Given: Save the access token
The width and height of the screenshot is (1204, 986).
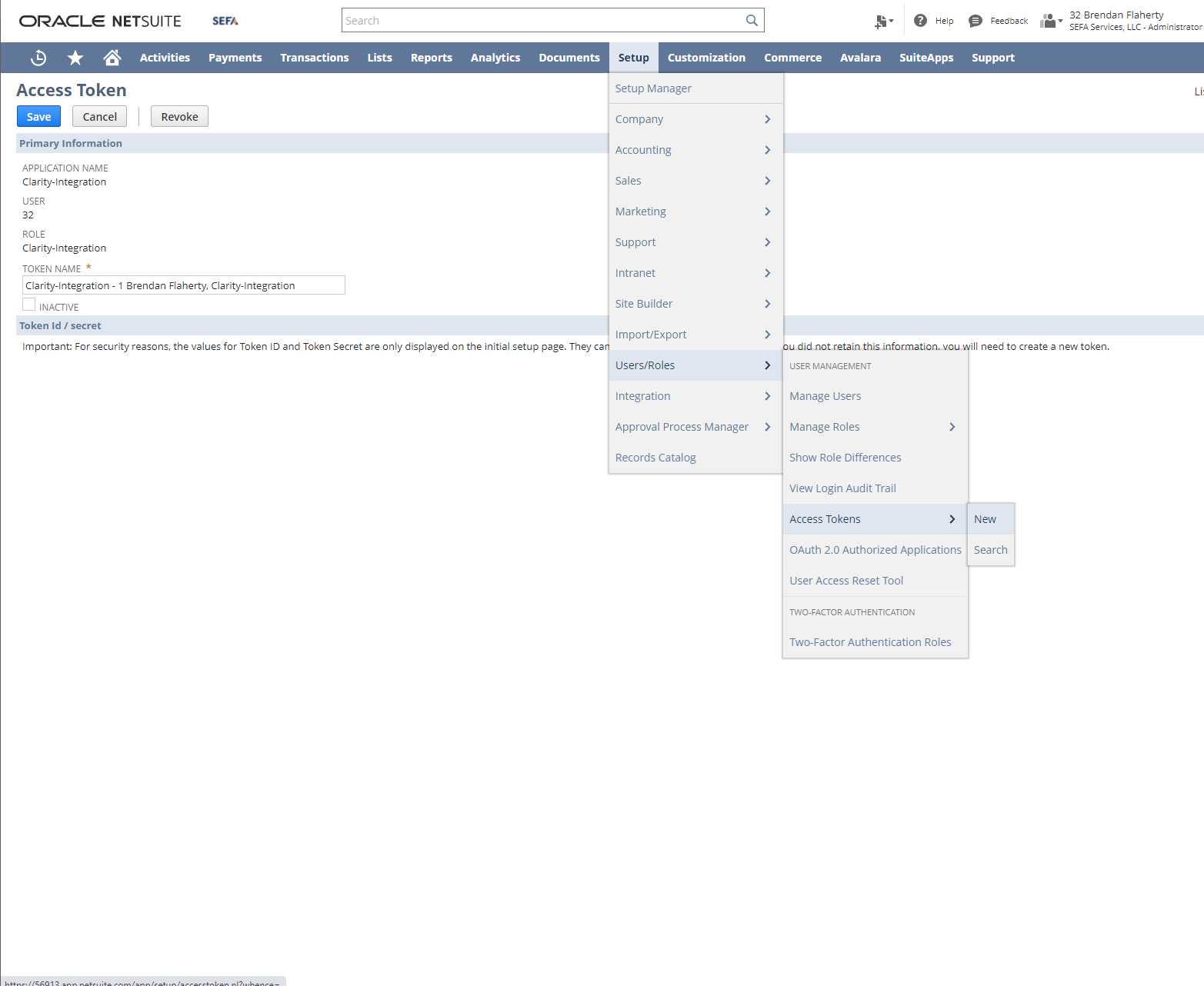Looking at the screenshot, I should click(38, 117).
